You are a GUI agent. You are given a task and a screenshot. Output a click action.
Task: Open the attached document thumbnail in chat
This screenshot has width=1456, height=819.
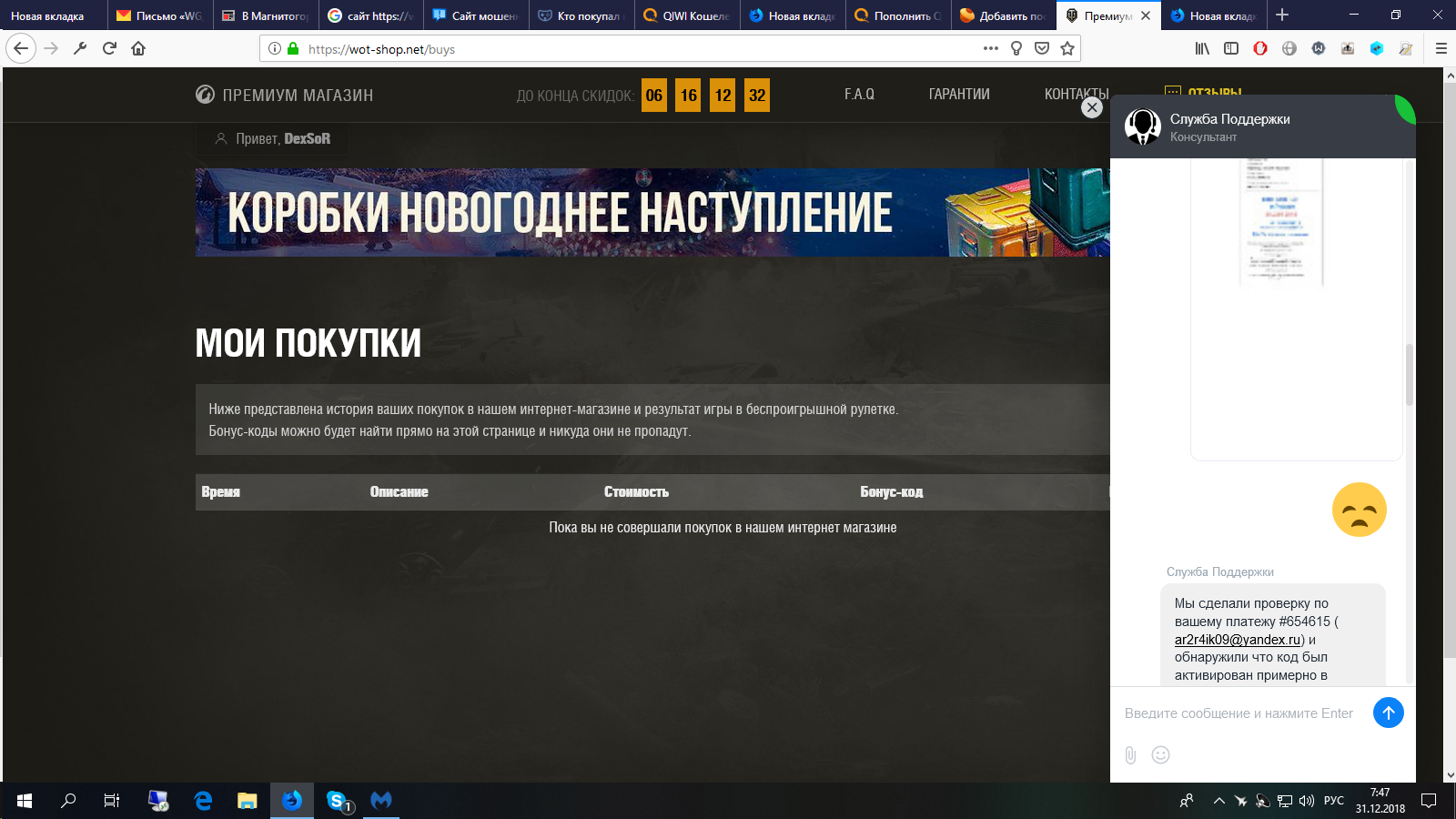(x=1282, y=222)
